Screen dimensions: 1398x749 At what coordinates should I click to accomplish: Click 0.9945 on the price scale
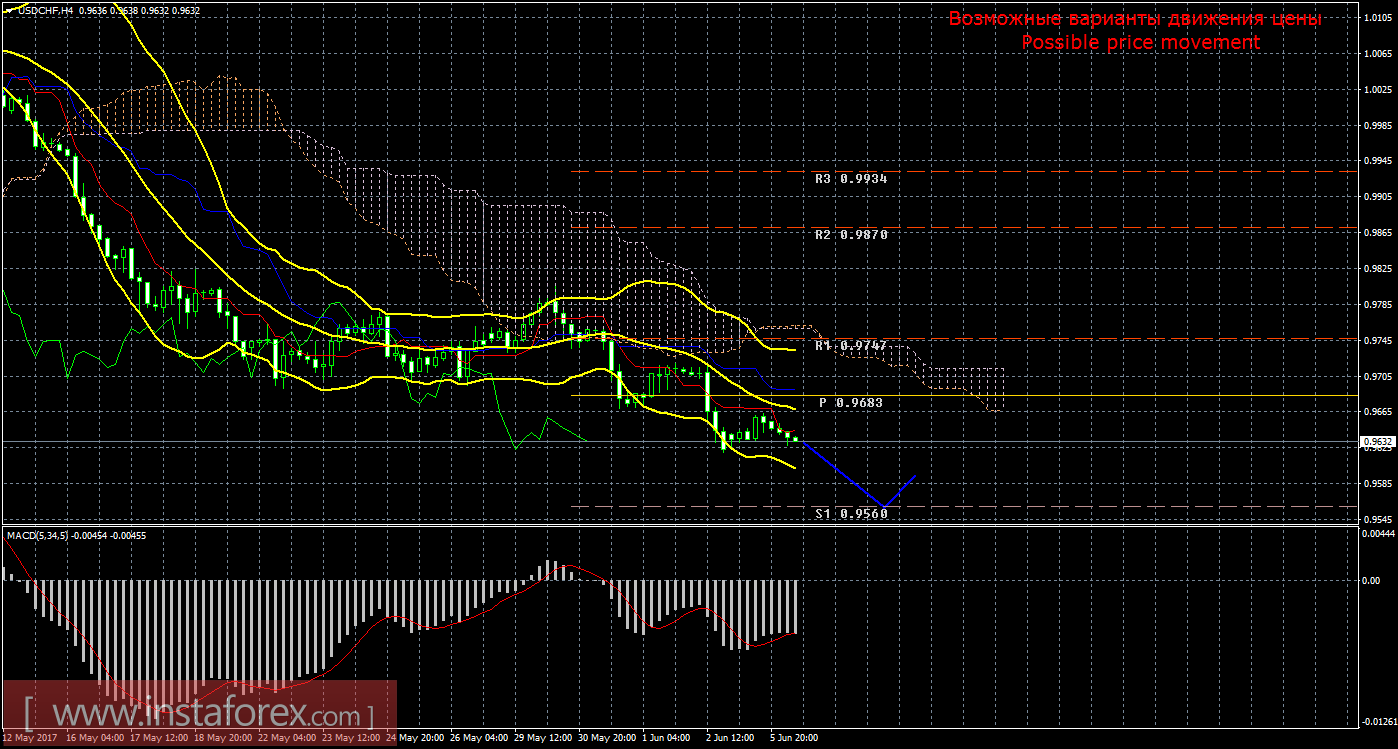(x=1376, y=161)
